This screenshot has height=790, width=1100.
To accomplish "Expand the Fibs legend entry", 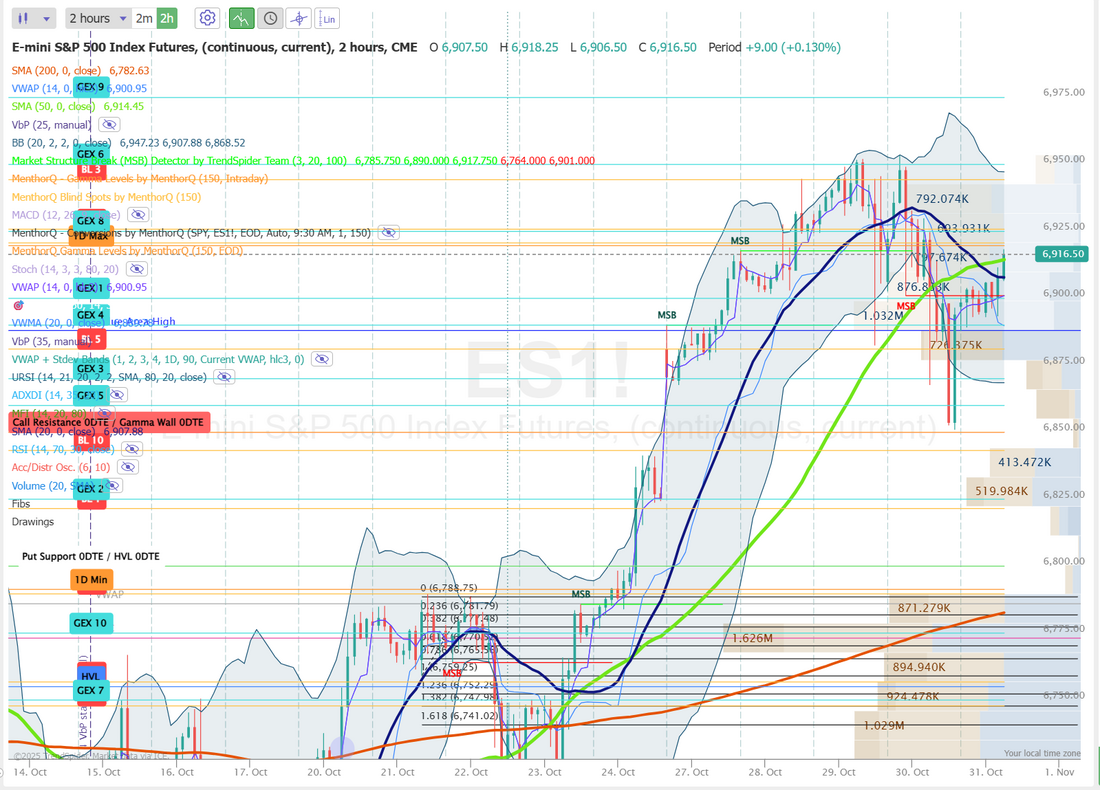I will (22, 504).
